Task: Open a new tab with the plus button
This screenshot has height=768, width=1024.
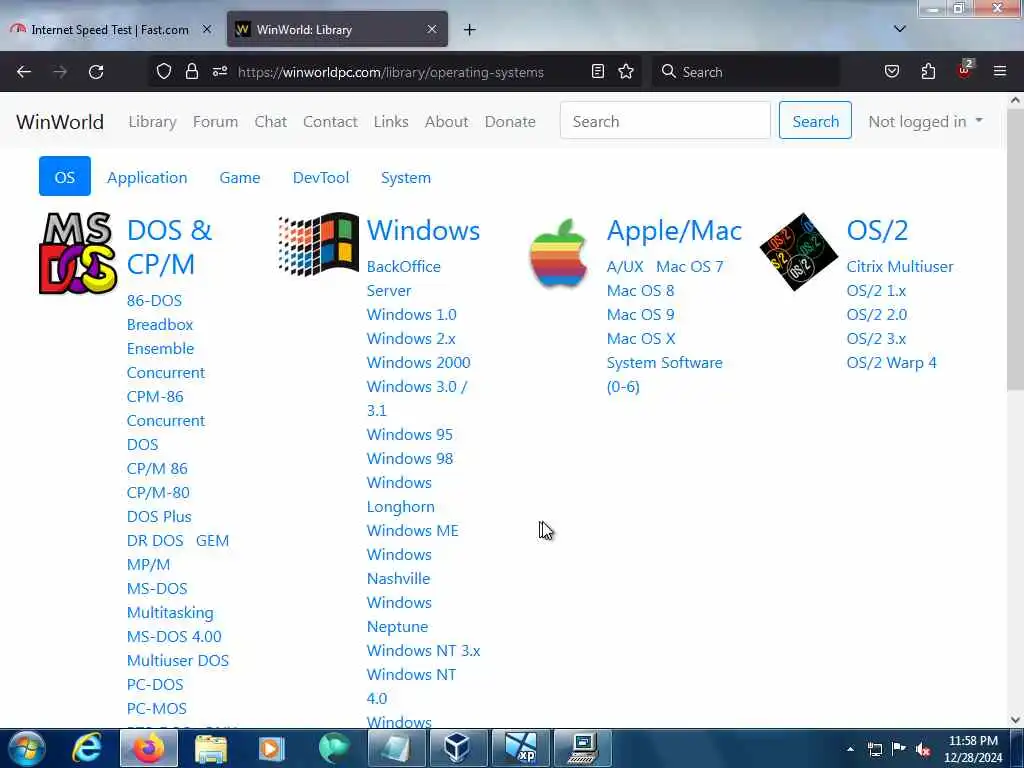Action: click(470, 30)
